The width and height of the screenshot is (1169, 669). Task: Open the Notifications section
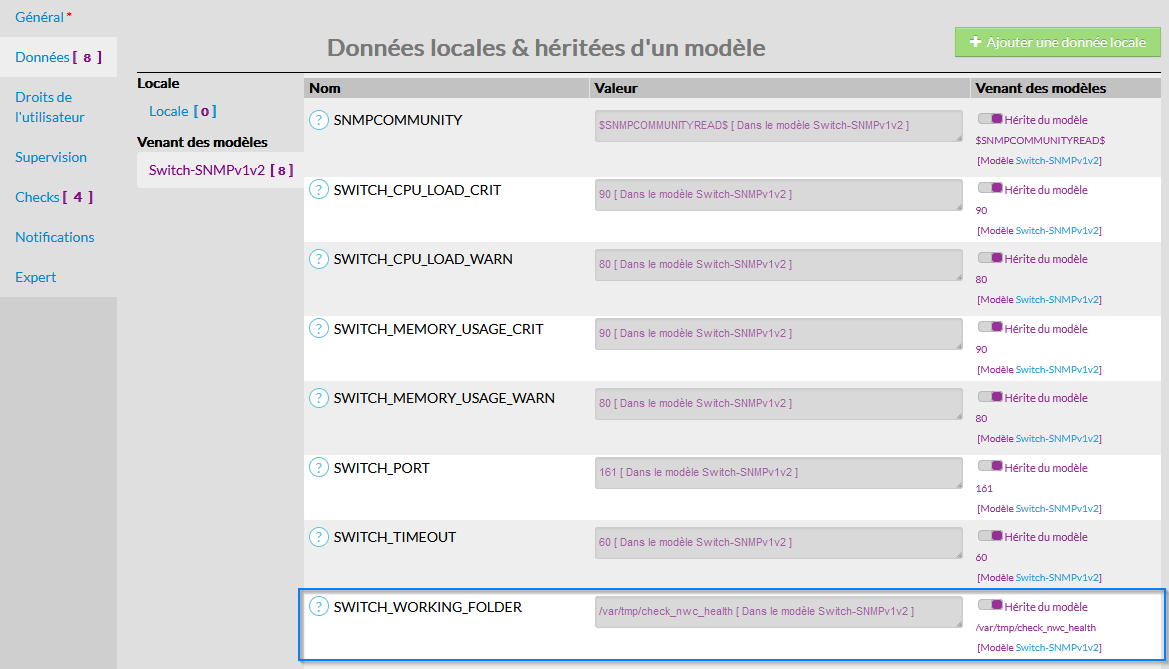click(x=55, y=237)
